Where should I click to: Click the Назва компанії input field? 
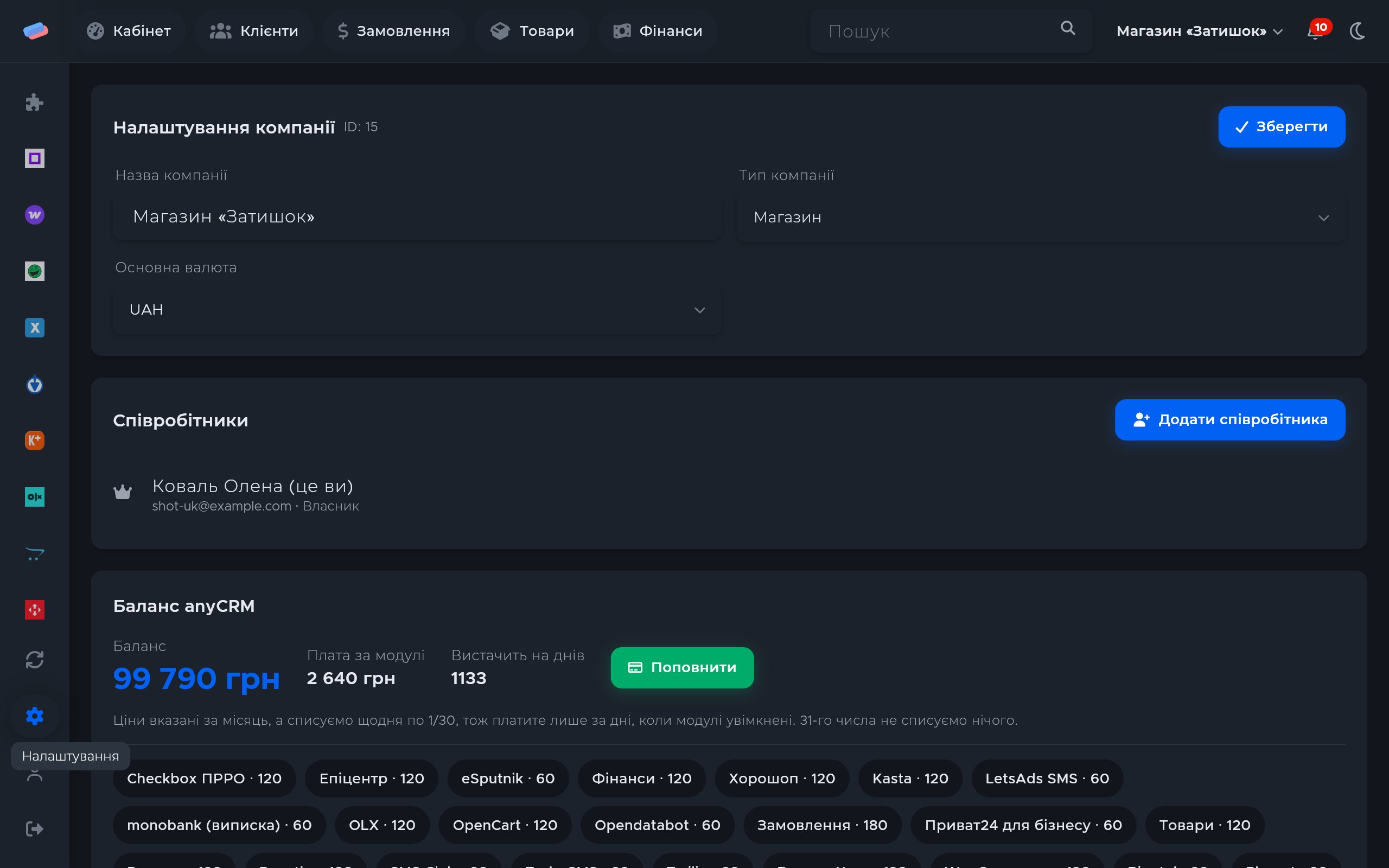(x=417, y=216)
